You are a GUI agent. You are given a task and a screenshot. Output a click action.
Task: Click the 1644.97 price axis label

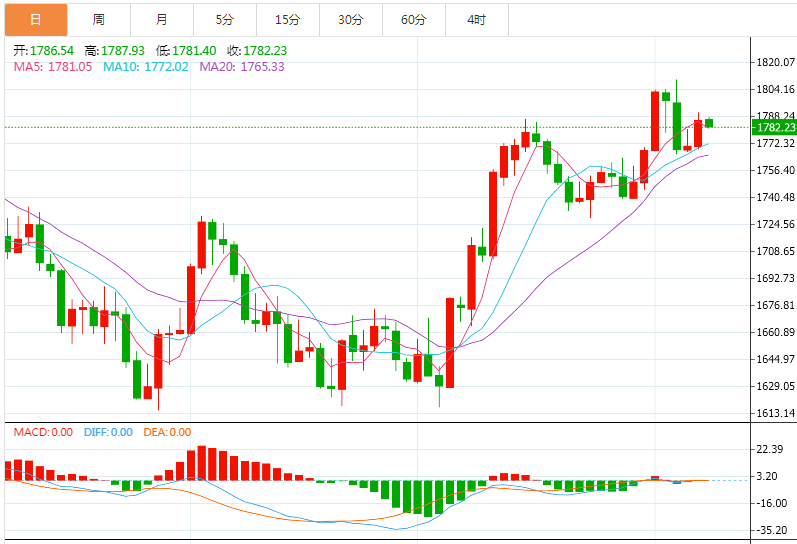(x=776, y=359)
